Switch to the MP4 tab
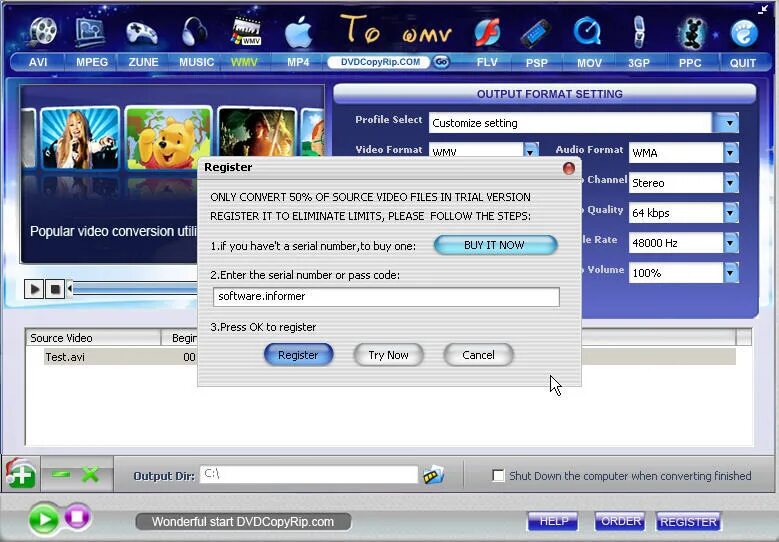Screen dimensions: 779x542 point(298,63)
